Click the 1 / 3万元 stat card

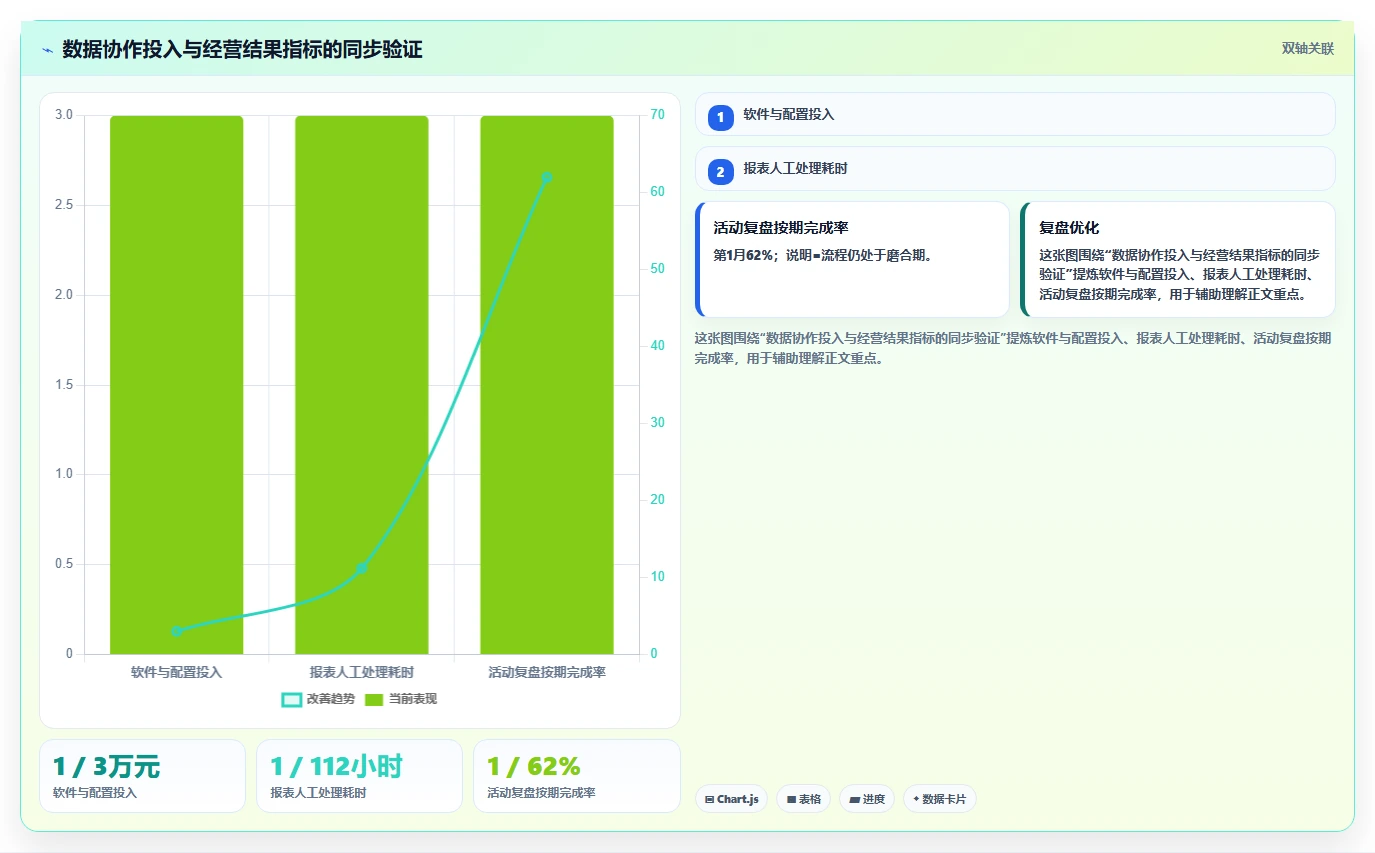pos(142,776)
